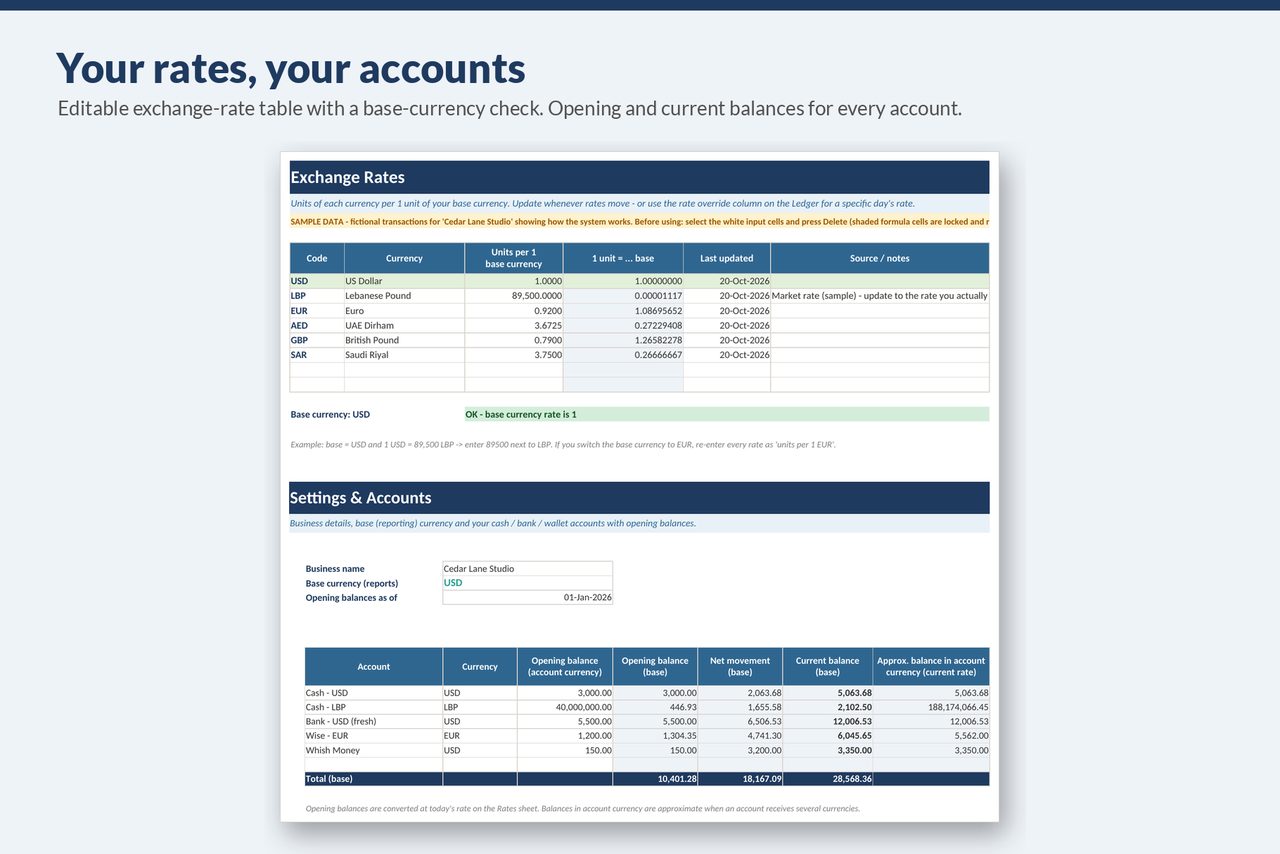Click the 0.00001117 base value cell

[623, 296]
